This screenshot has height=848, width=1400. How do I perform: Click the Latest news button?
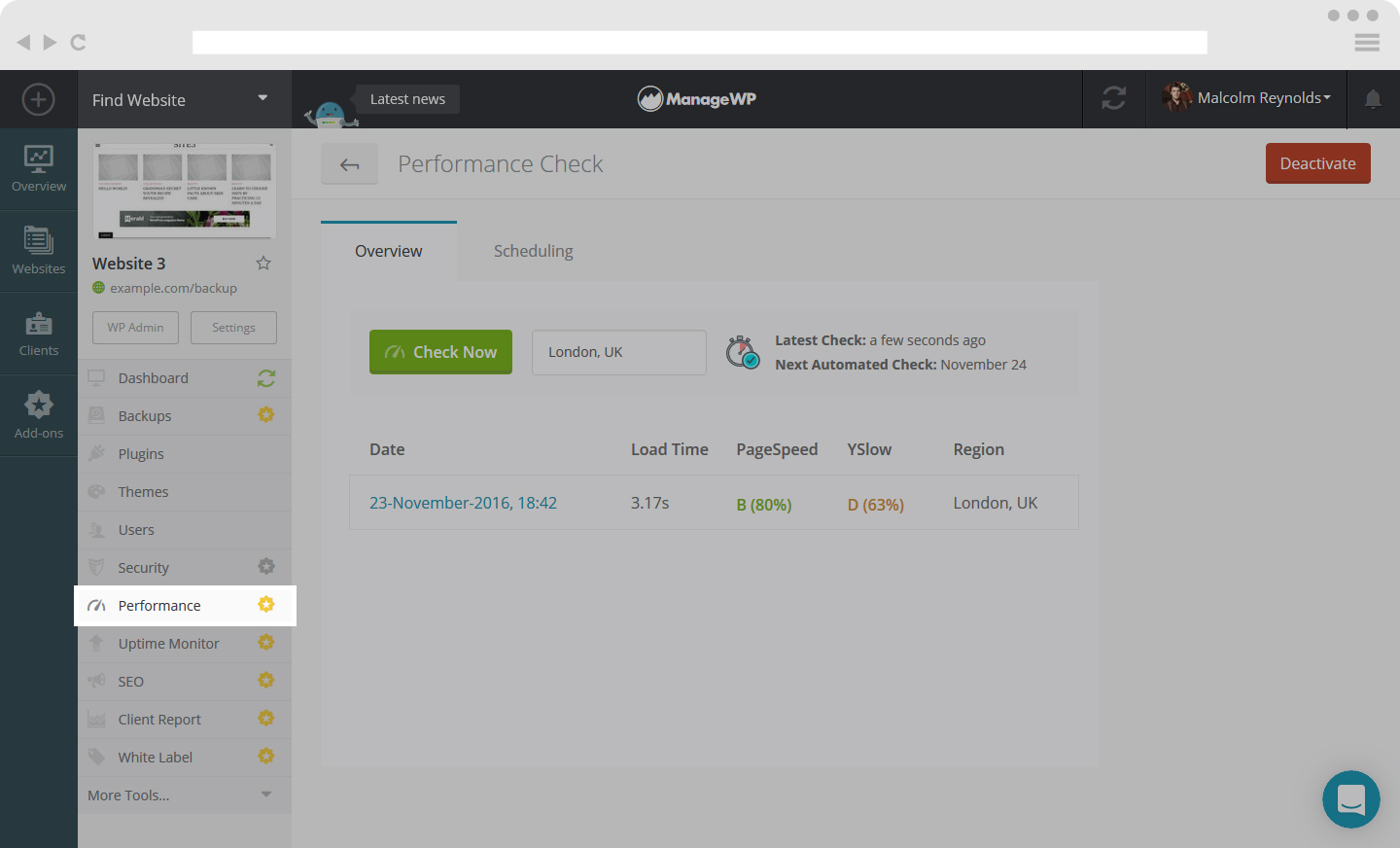click(x=407, y=99)
